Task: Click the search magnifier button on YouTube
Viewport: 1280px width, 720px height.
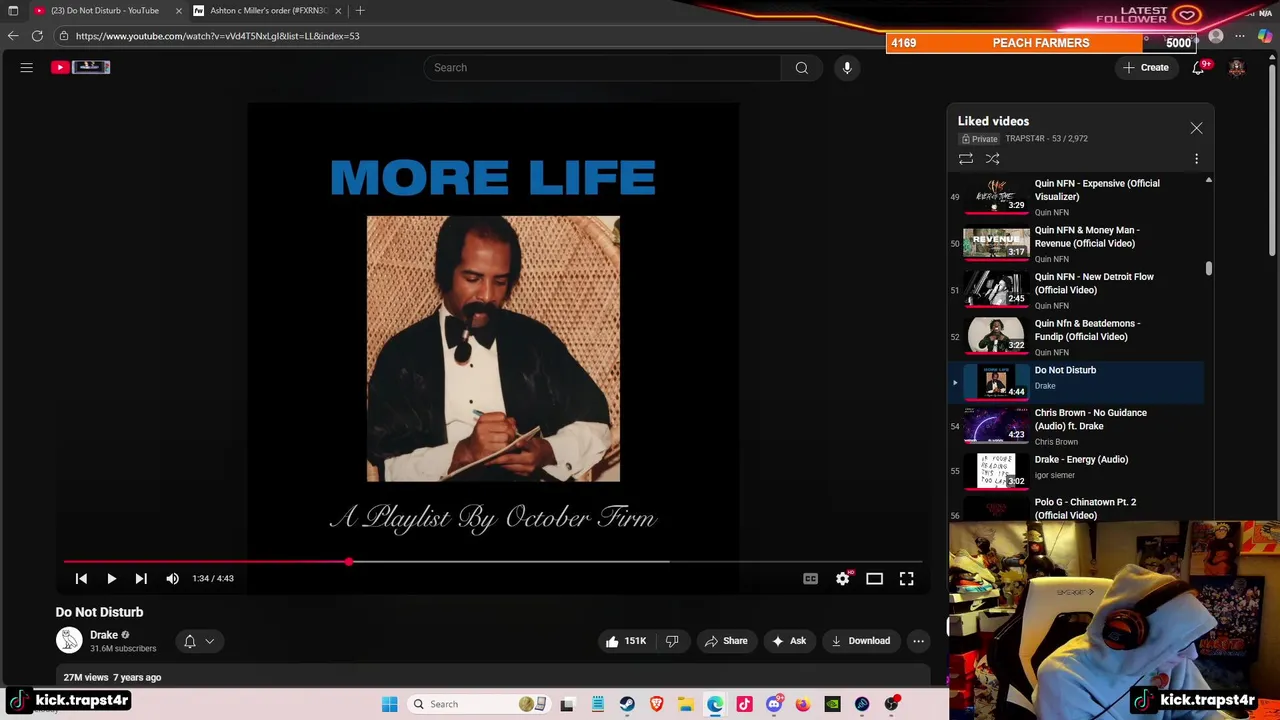Action: (801, 67)
